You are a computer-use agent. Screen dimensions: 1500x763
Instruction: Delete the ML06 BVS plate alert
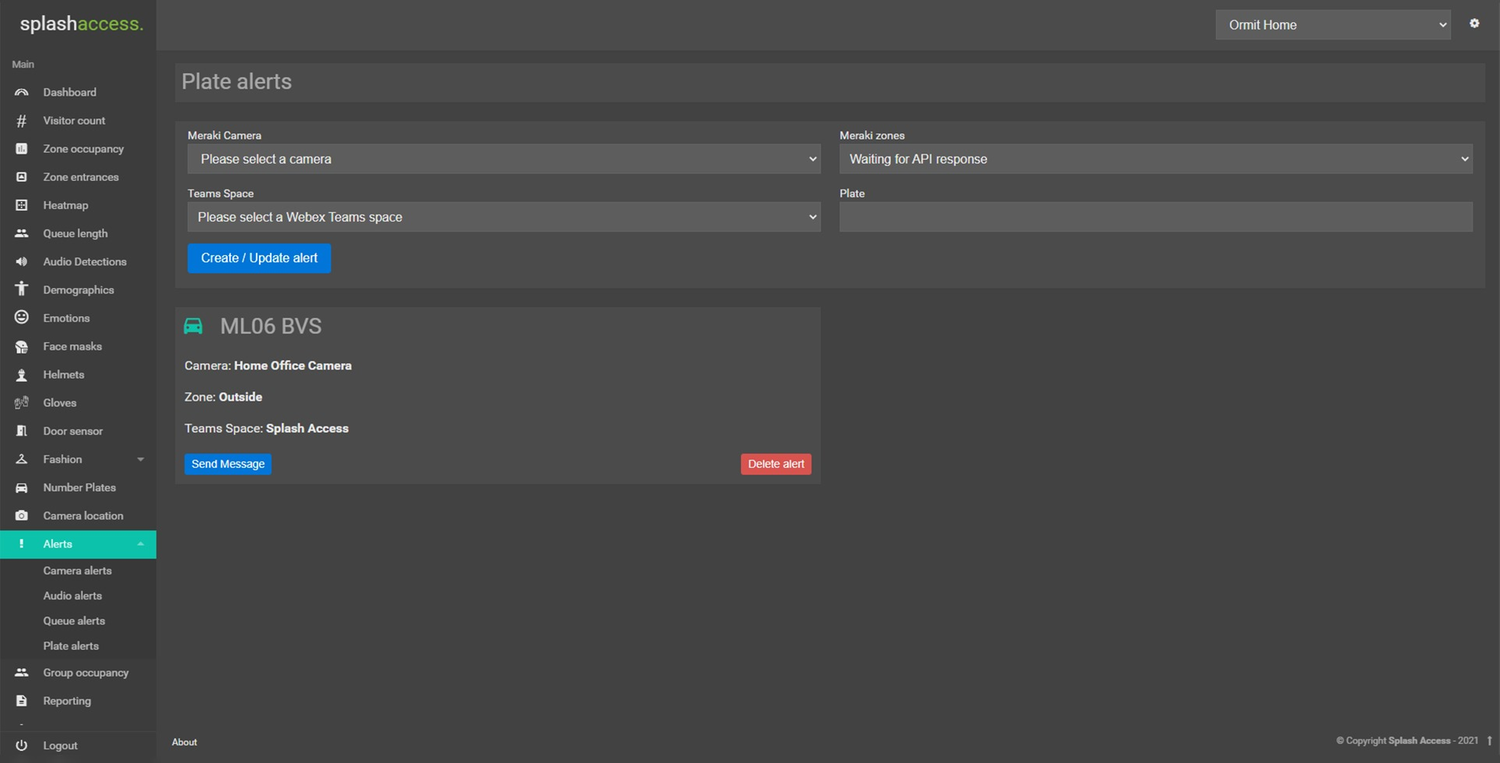tap(776, 463)
